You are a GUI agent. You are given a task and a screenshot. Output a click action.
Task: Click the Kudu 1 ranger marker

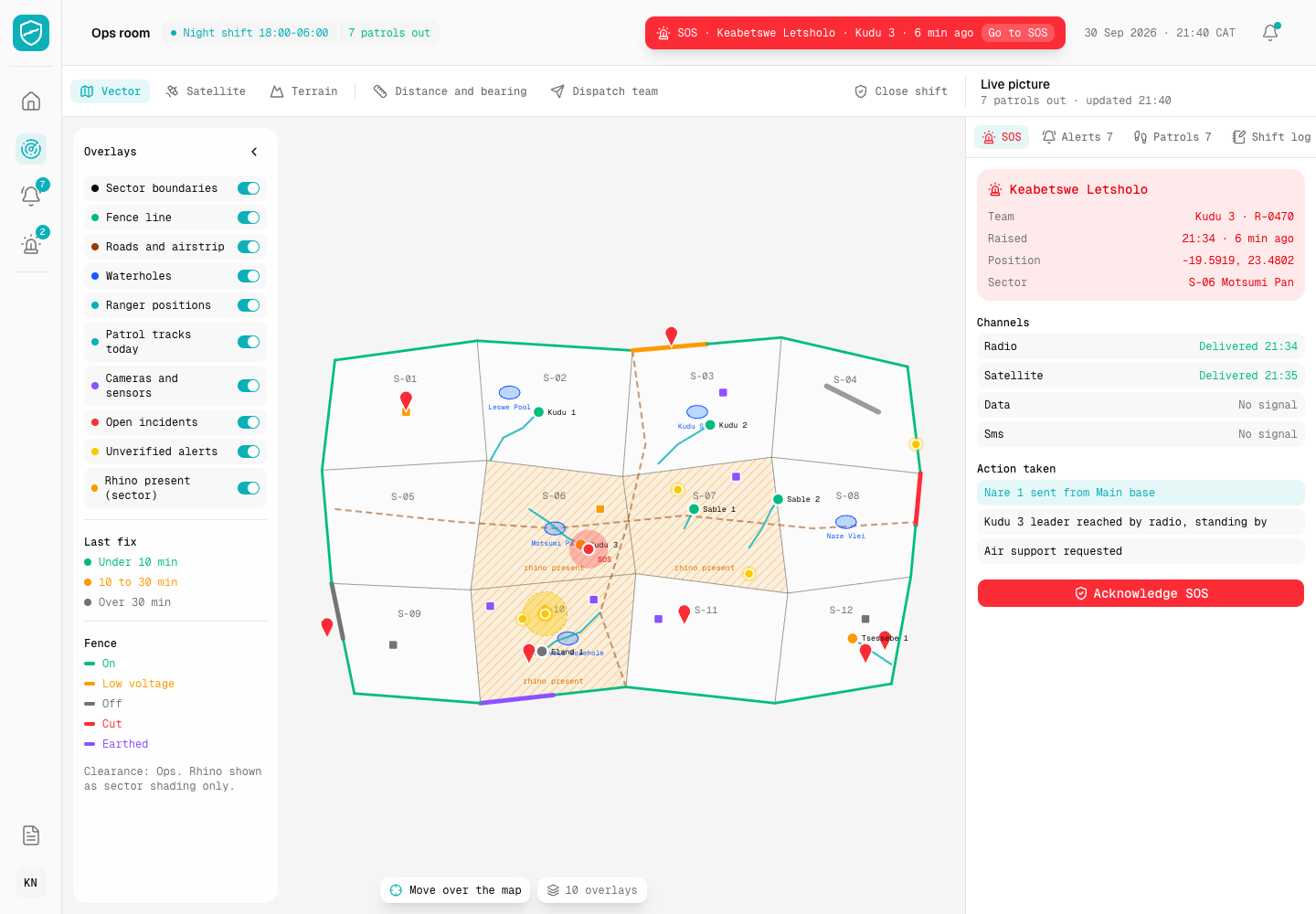(539, 412)
